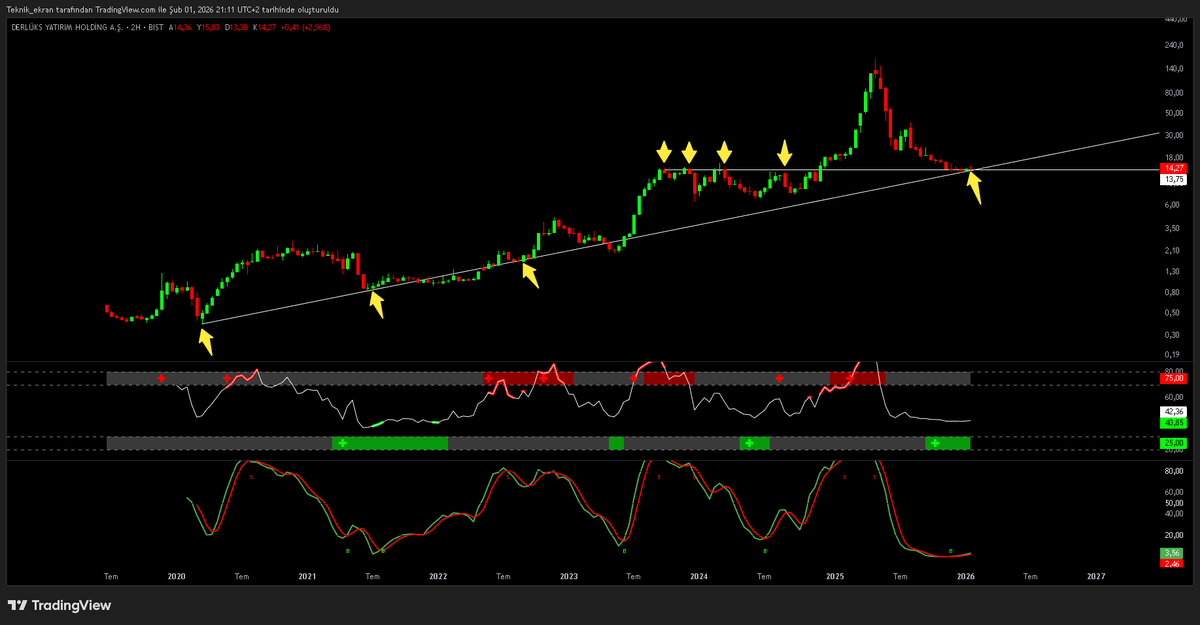Screen dimensions: 1200x625
Task: Click the red 14,27 last price tag
Action: point(1172,168)
